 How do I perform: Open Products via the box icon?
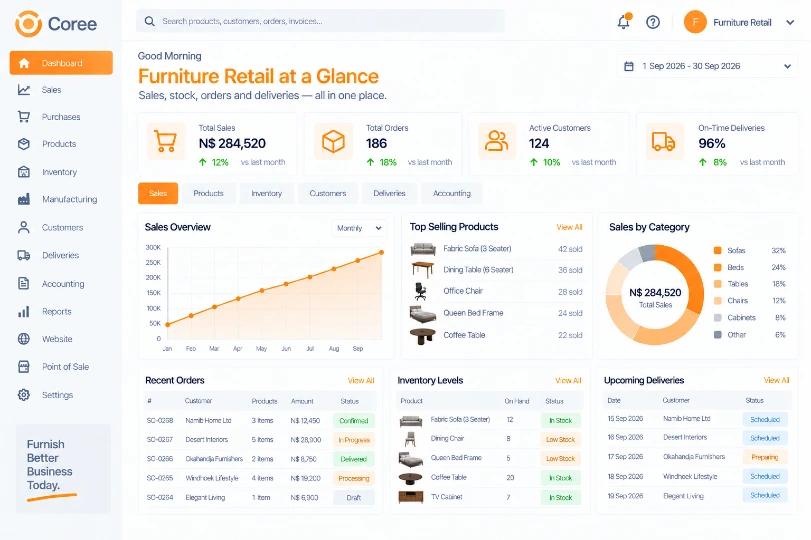[x=24, y=144]
